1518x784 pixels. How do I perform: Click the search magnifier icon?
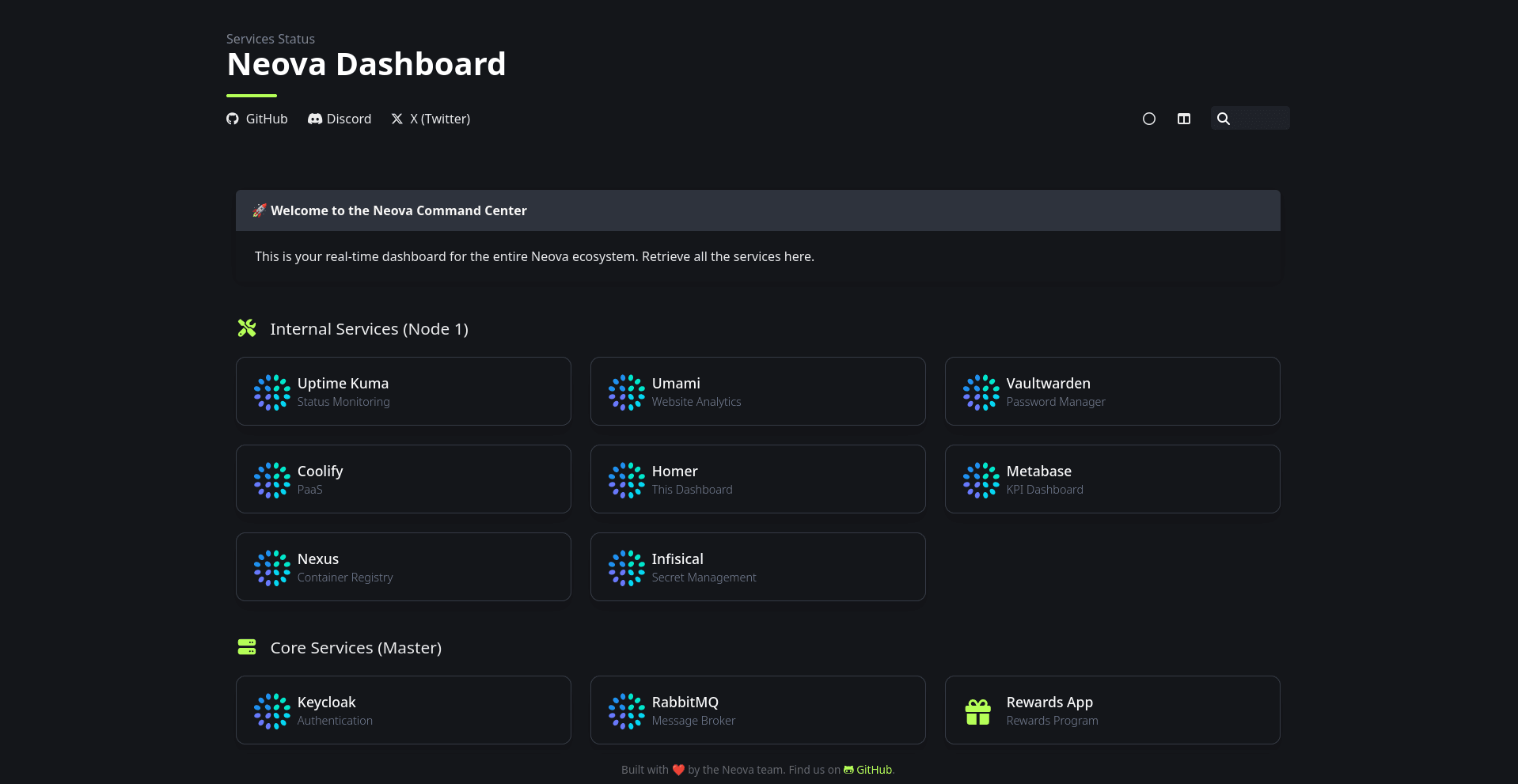coord(1223,119)
